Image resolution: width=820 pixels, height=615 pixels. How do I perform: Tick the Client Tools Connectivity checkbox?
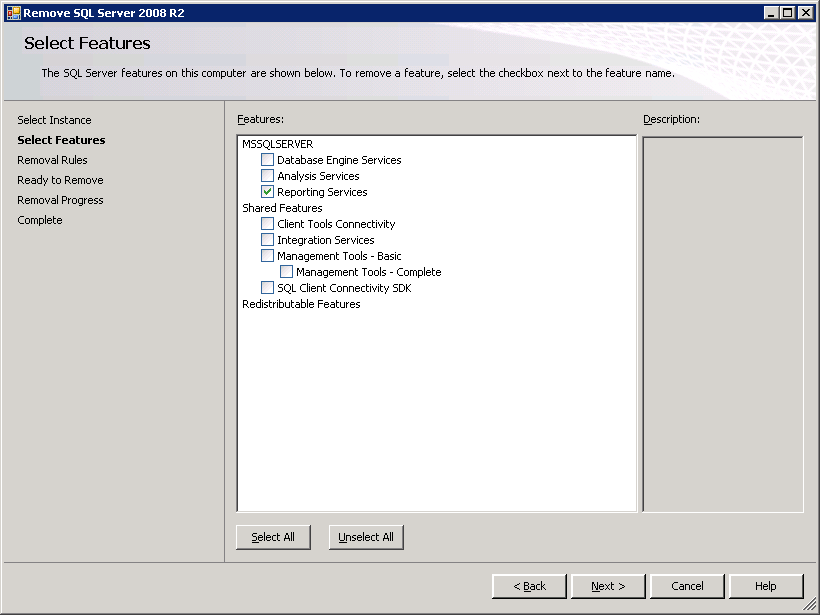[267, 224]
